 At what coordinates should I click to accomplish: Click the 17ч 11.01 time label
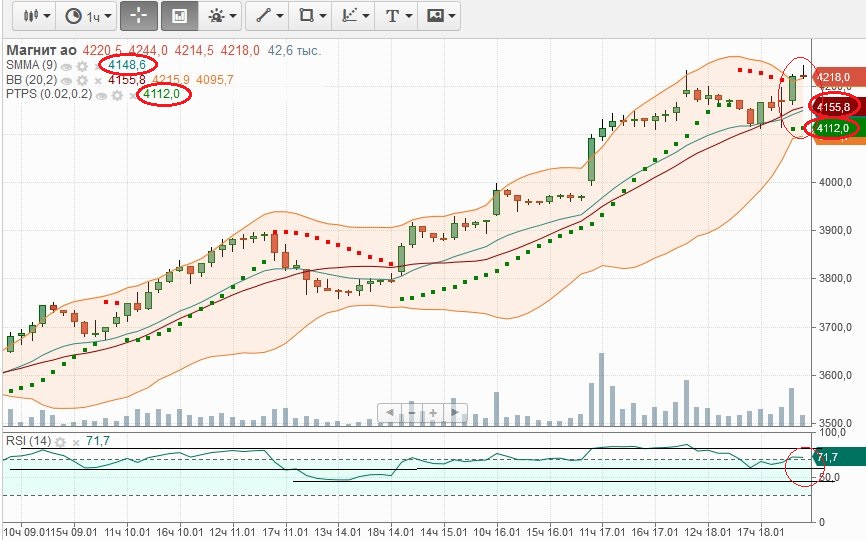pos(286,532)
